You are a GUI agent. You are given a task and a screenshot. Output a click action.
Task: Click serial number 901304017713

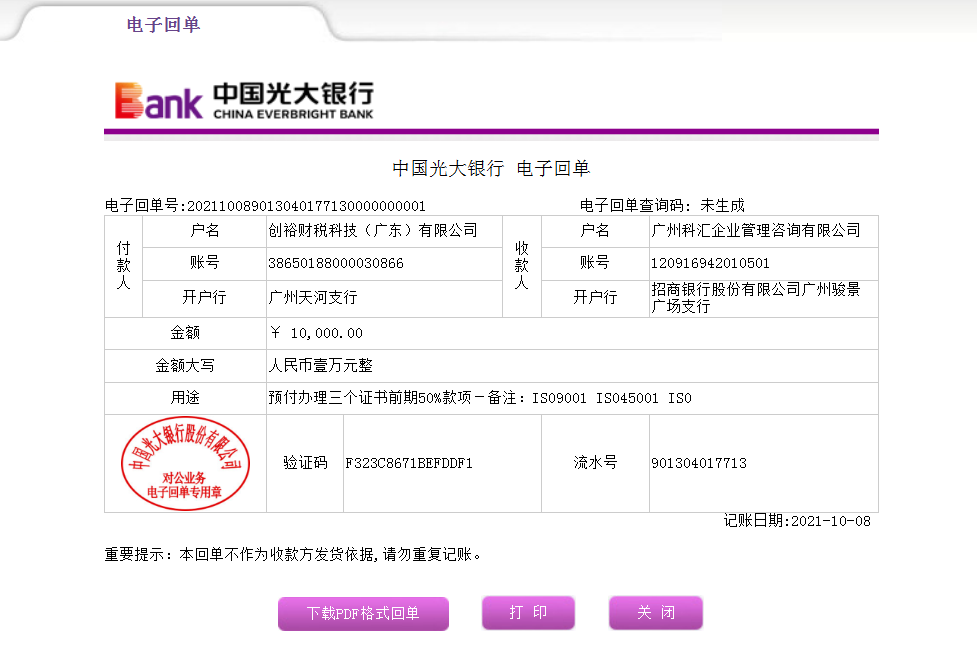[x=698, y=464]
